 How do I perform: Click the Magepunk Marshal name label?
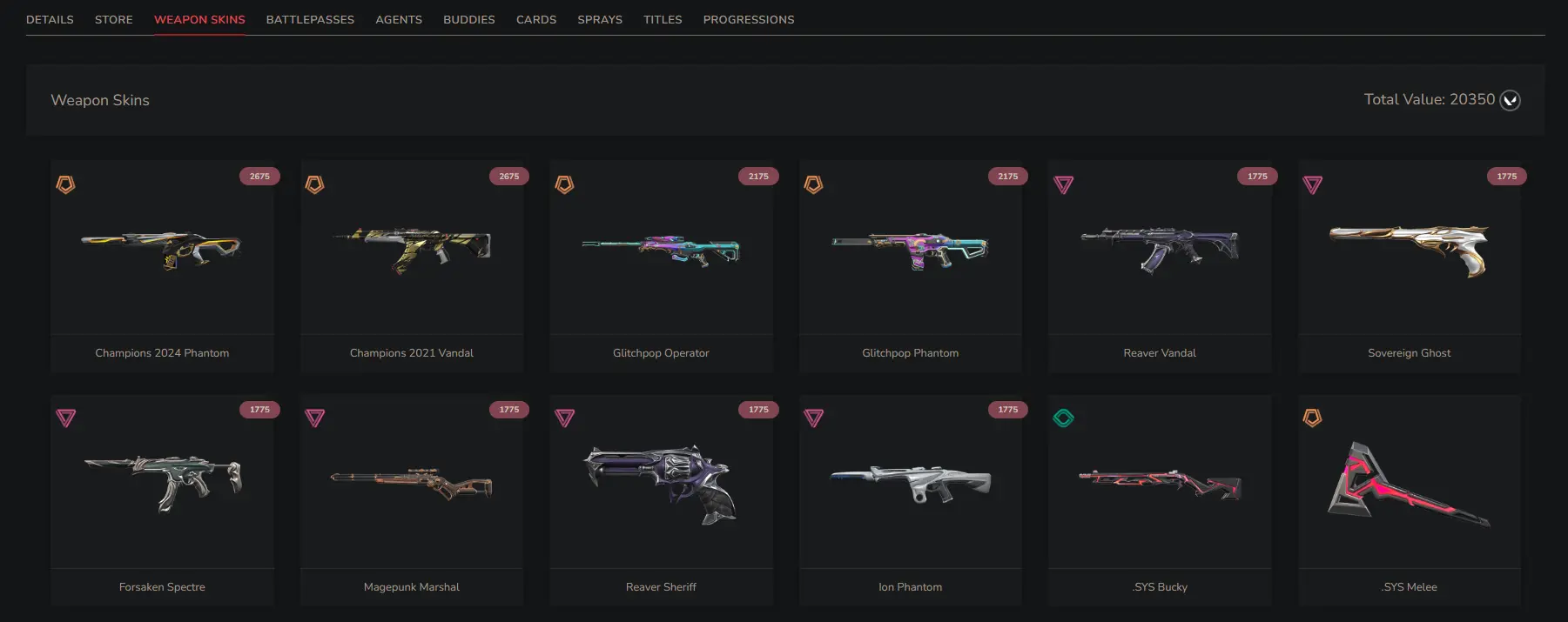pos(412,587)
